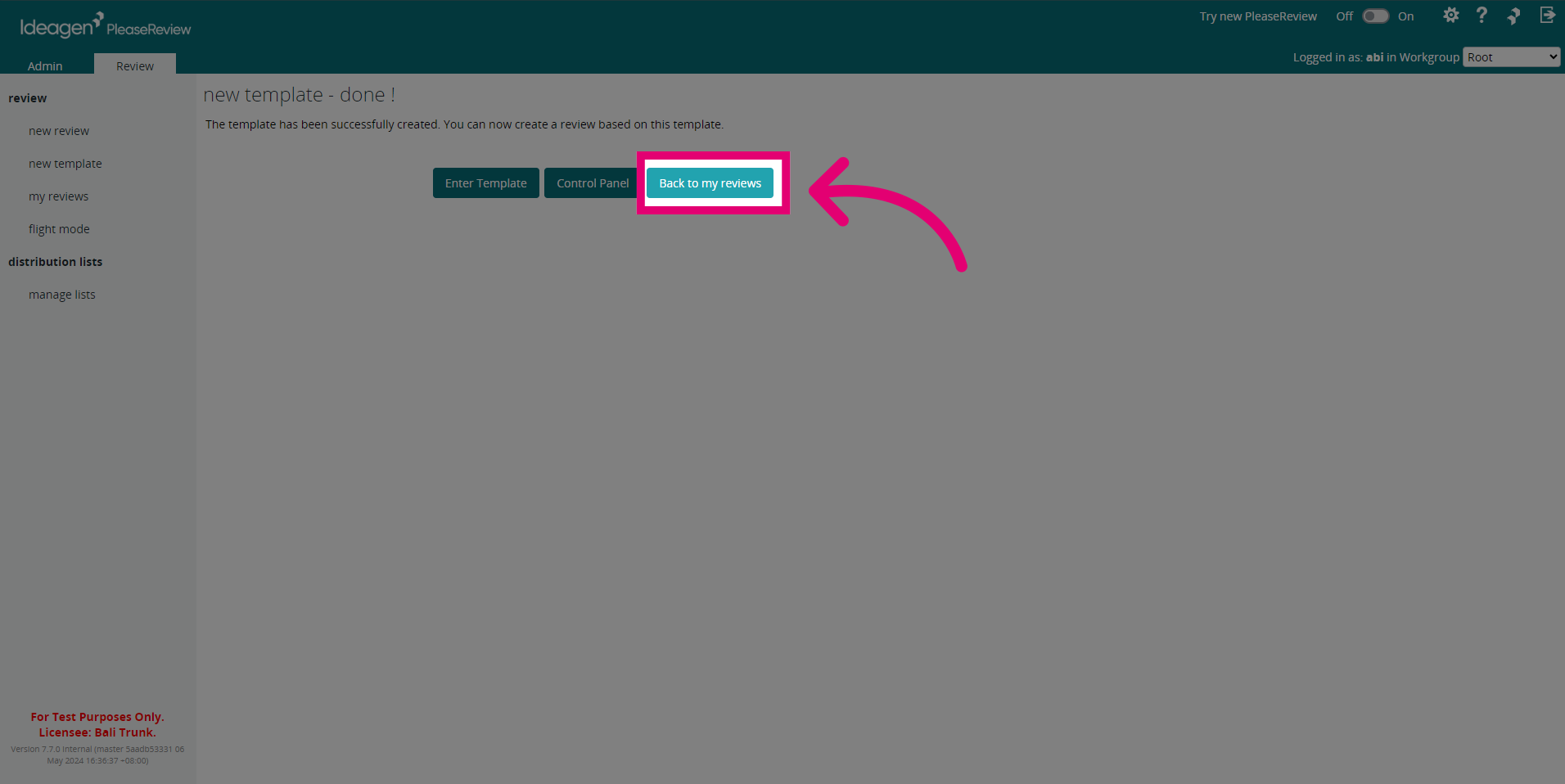Click the 'Try new PleaseReview' label
This screenshot has height=784, width=1565.
coord(1258,16)
